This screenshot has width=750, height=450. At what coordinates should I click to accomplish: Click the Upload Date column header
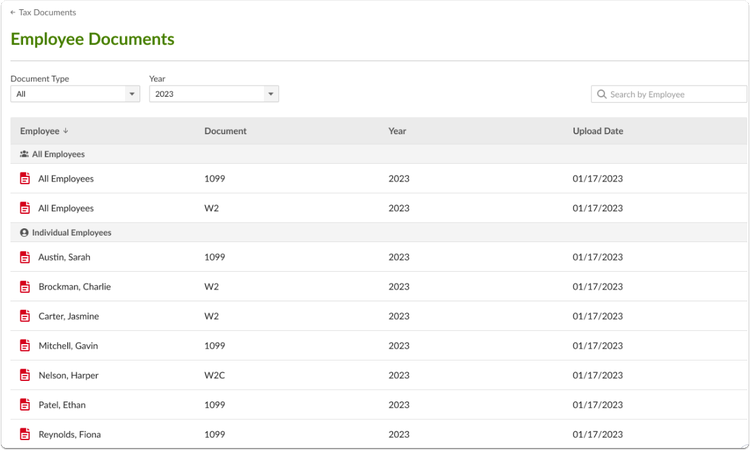598,131
